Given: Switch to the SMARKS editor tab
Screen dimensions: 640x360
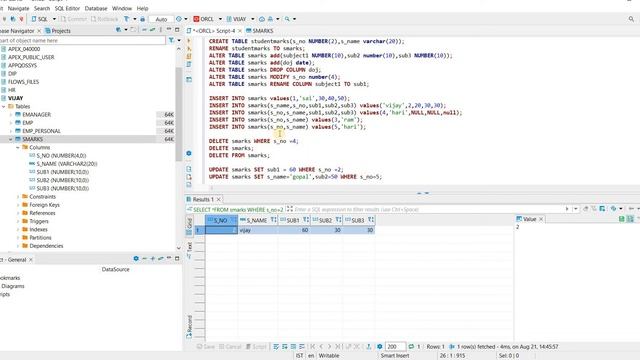Looking at the screenshot, I should (x=260, y=31).
